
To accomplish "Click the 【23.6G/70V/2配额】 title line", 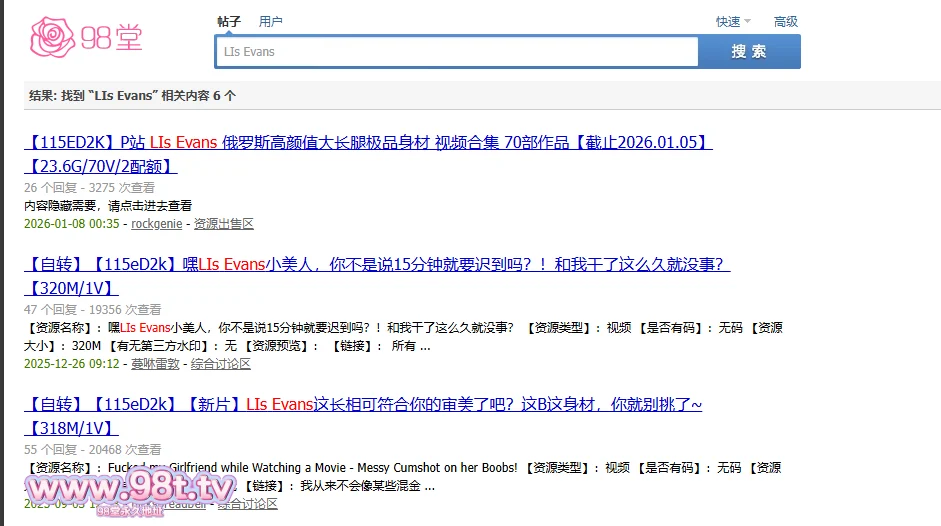I will click(x=100, y=166).
